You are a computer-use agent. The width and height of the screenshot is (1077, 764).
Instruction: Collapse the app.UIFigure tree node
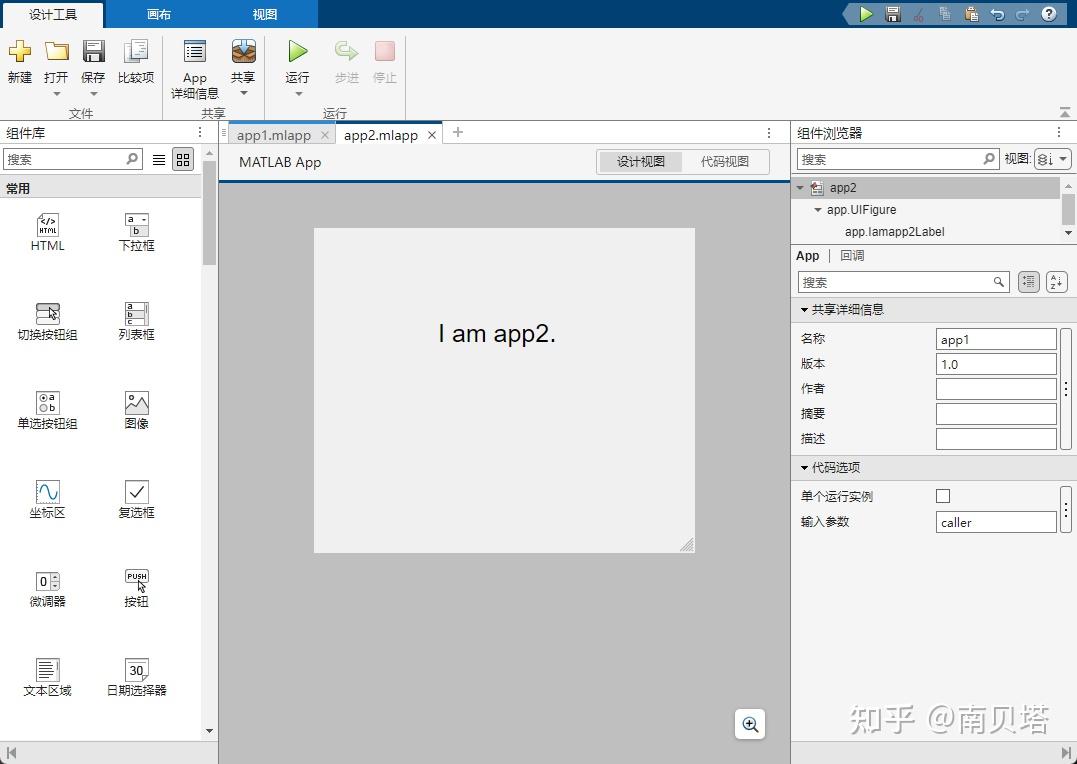pyautogui.click(x=817, y=209)
